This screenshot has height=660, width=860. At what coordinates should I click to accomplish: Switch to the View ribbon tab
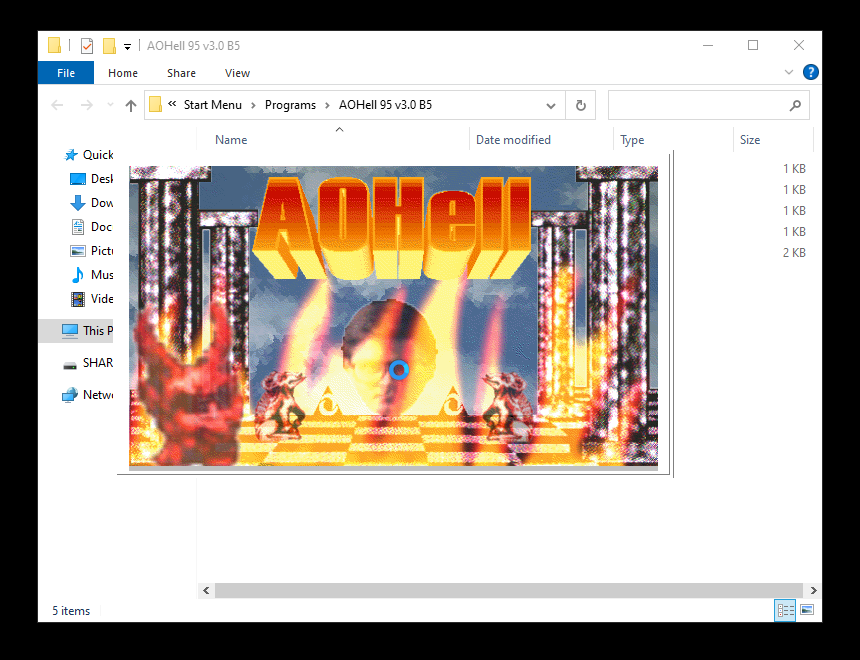237,72
